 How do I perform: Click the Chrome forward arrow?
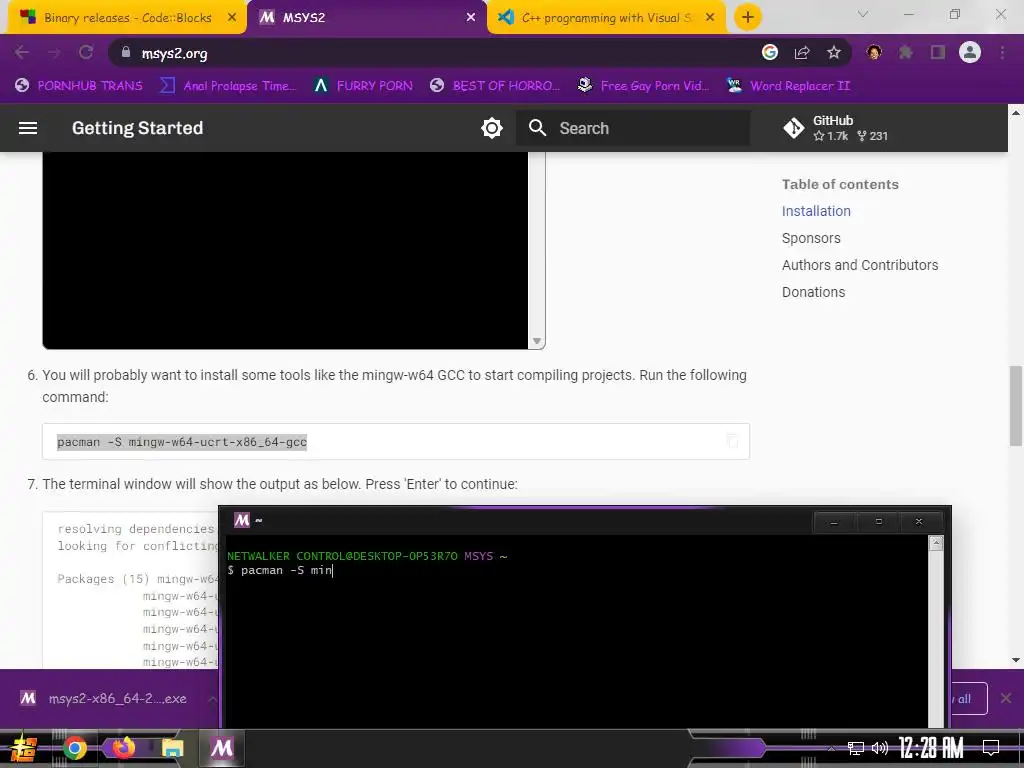tap(54, 52)
